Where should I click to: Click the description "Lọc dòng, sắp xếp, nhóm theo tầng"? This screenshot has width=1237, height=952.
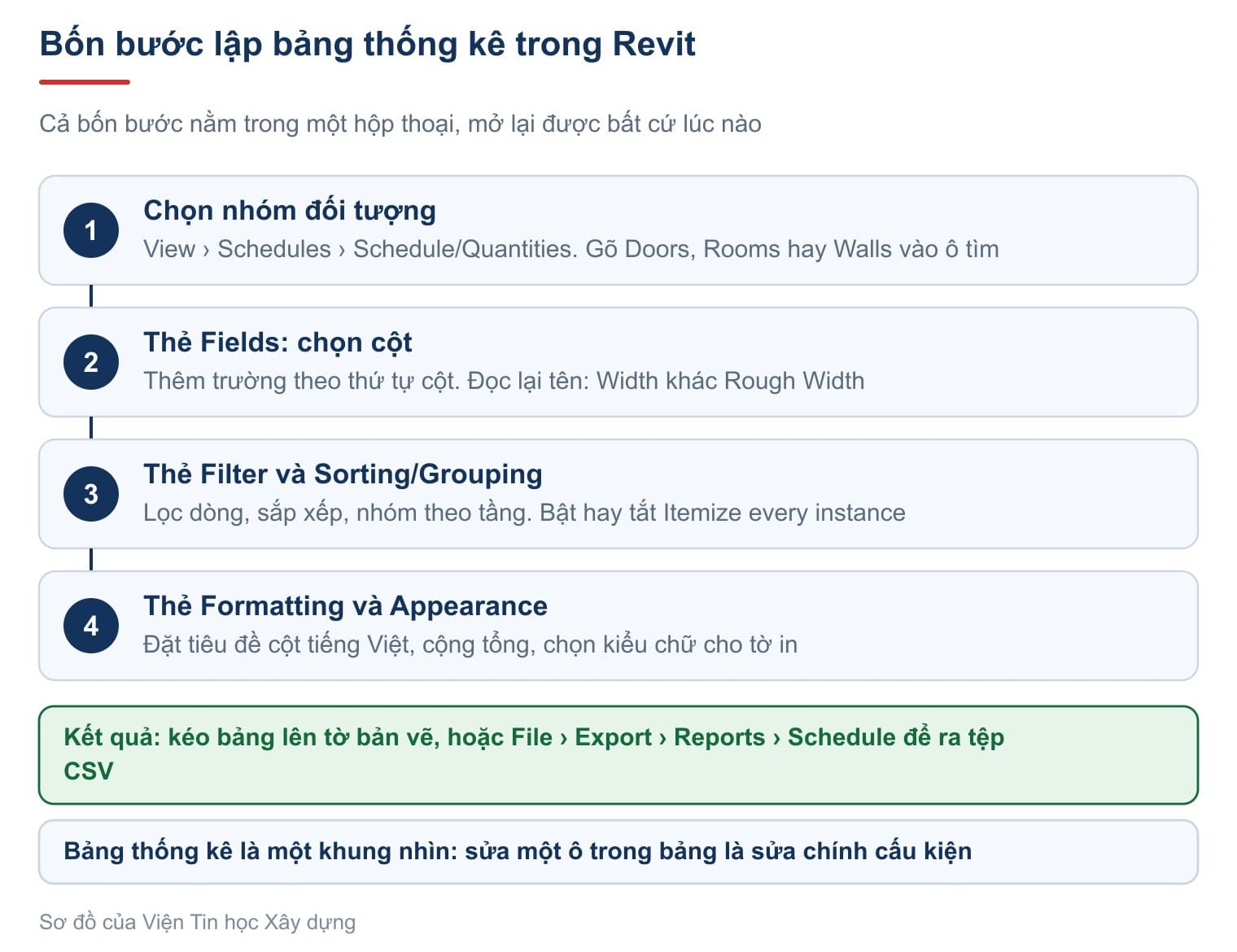click(x=524, y=513)
